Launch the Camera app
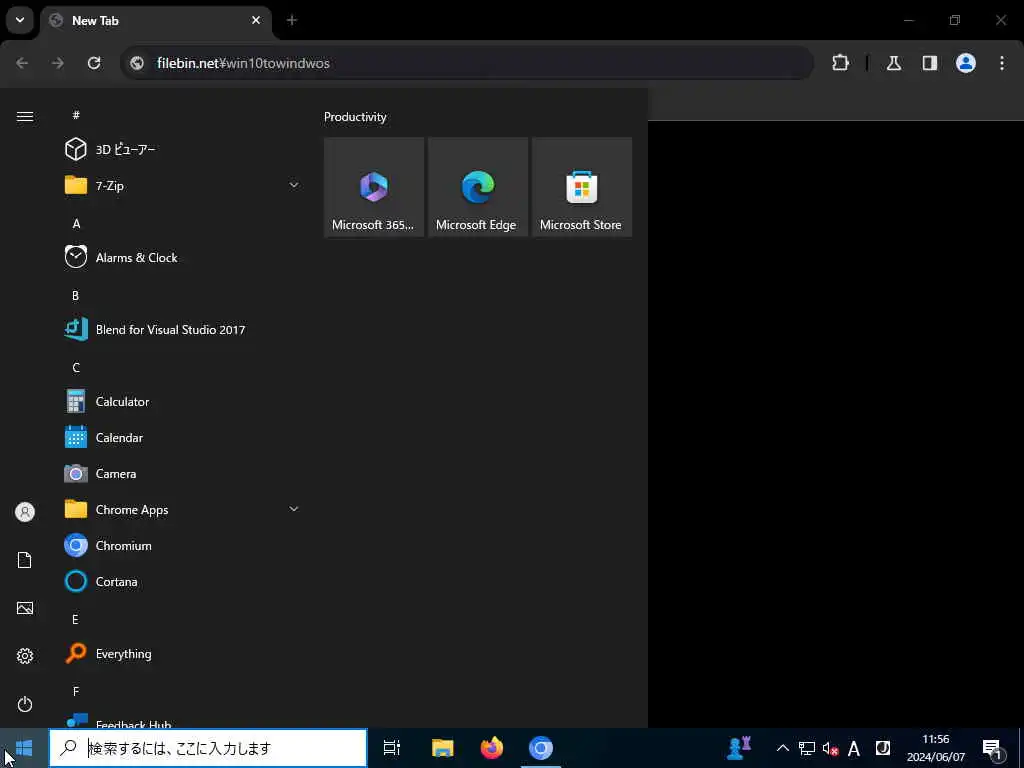 (x=182, y=473)
